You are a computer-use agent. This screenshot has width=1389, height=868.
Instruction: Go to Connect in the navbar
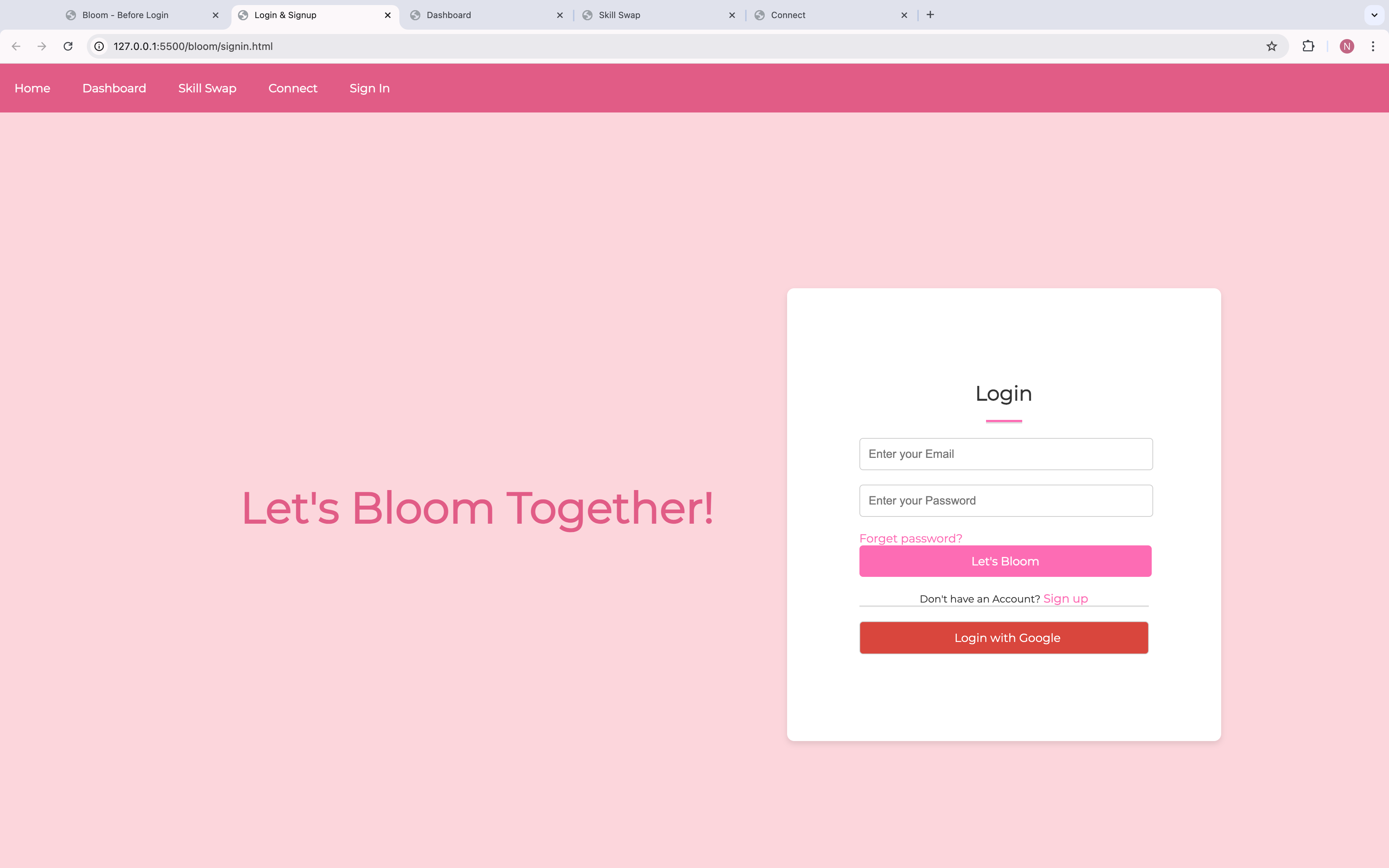coord(293,88)
